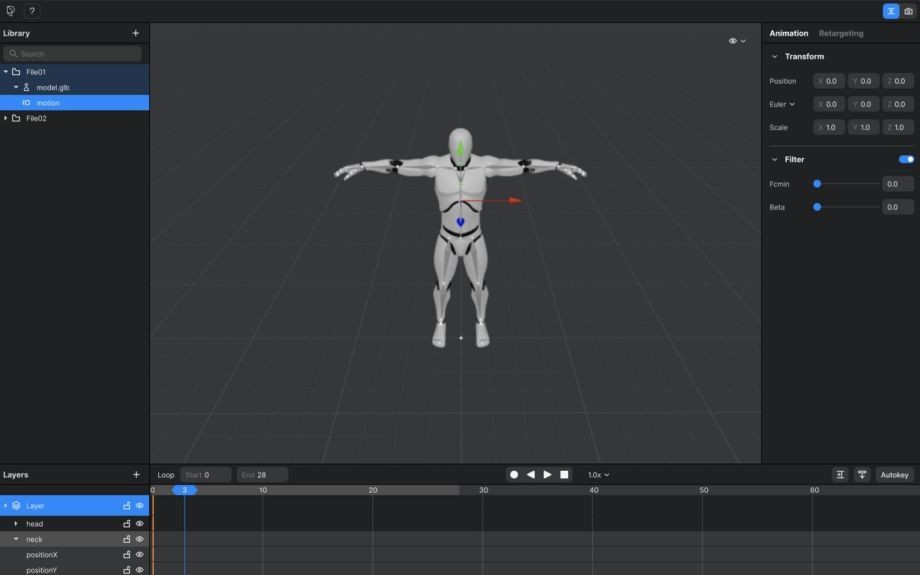Viewport: 920px width, 575px height.
Task: Open the Euler rotation mode dropdown
Action: (782, 104)
